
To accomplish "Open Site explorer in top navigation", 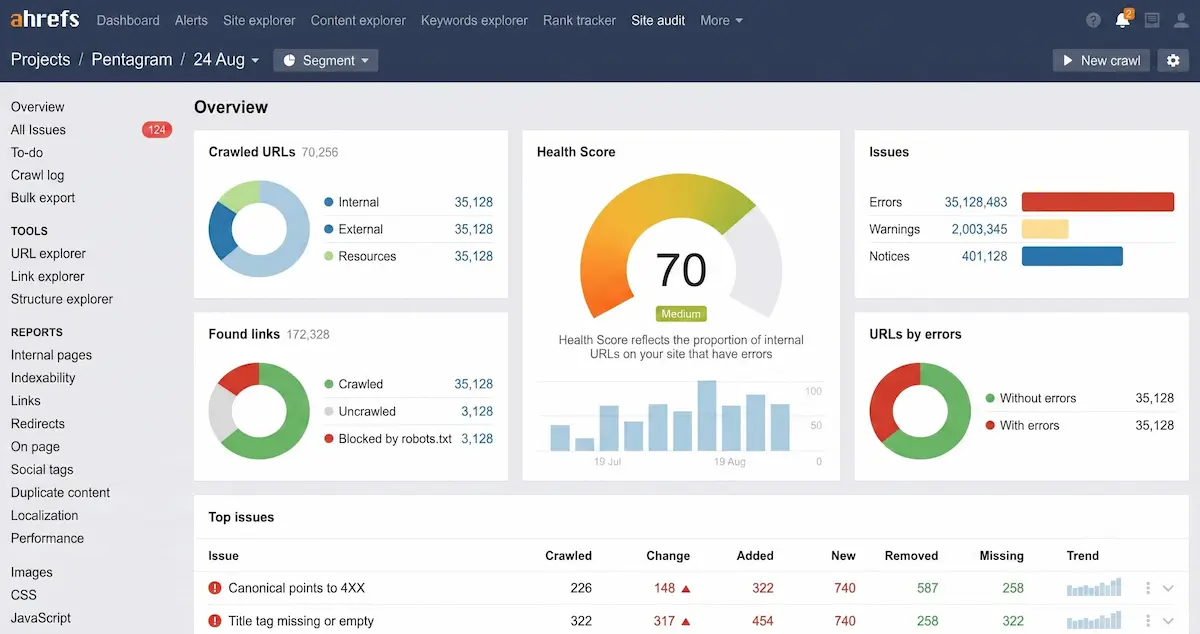I will [x=259, y=20].
